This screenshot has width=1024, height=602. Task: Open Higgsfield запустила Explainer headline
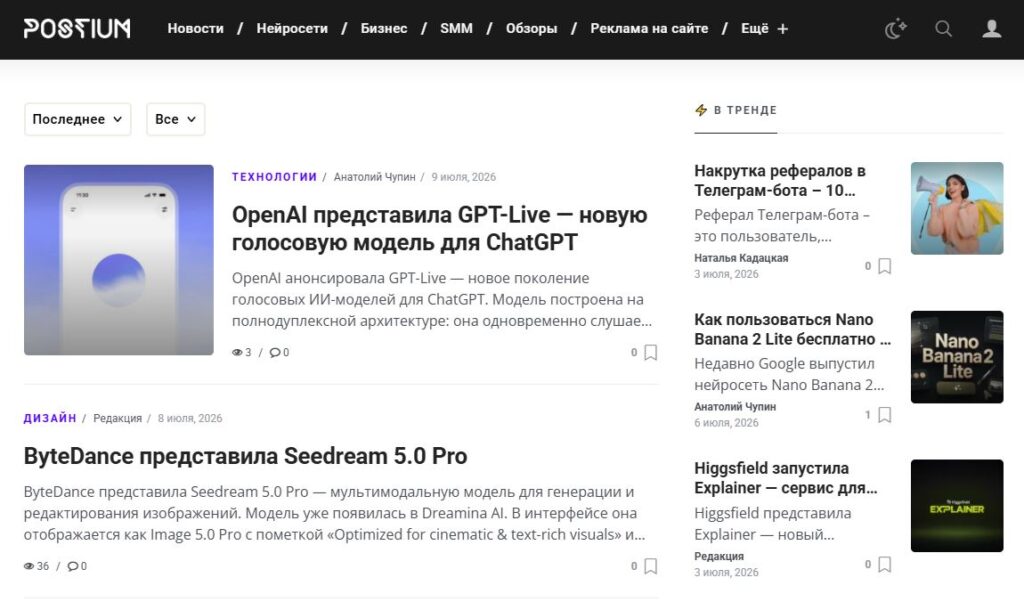point(786,478)
